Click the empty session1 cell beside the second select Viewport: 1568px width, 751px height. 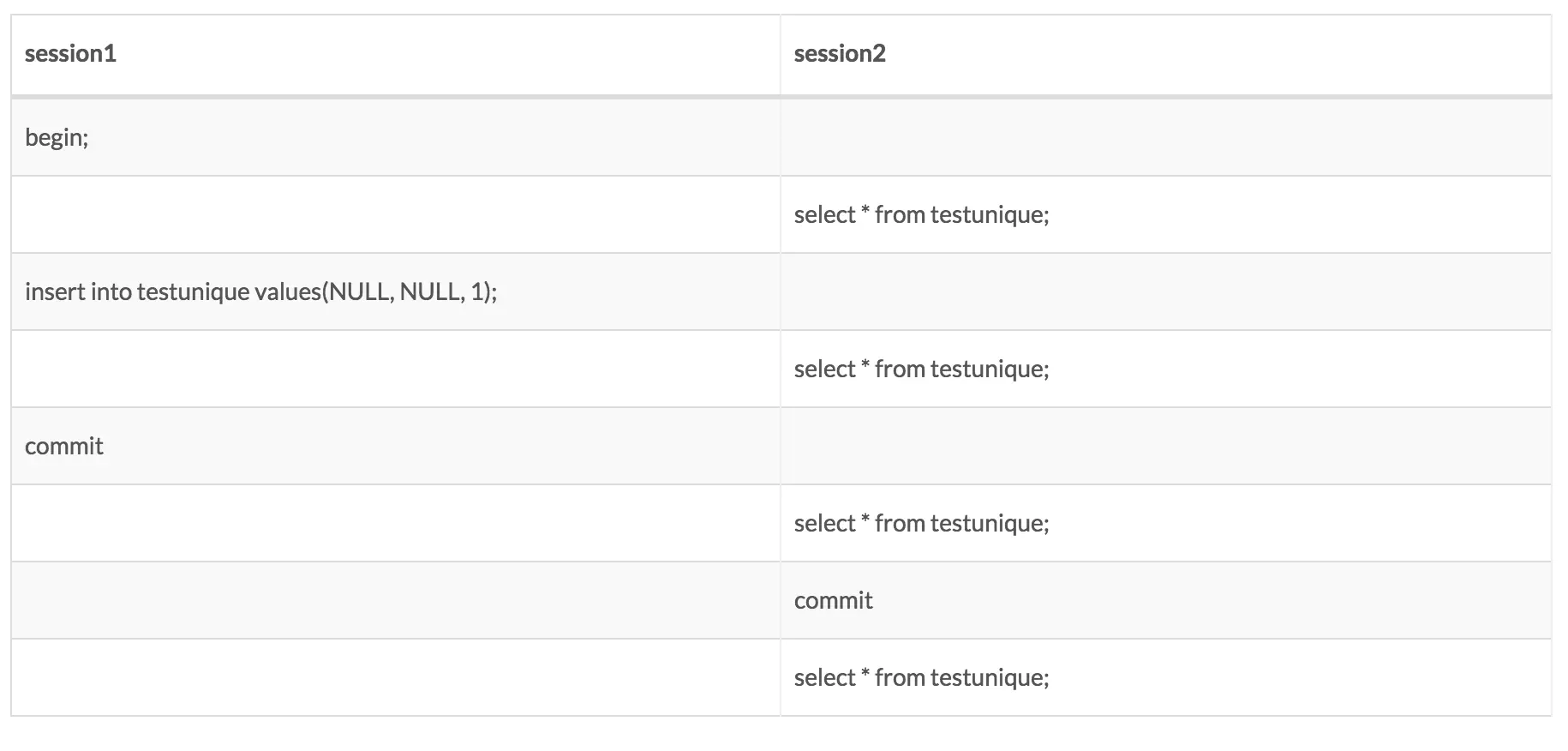point(395,369)
